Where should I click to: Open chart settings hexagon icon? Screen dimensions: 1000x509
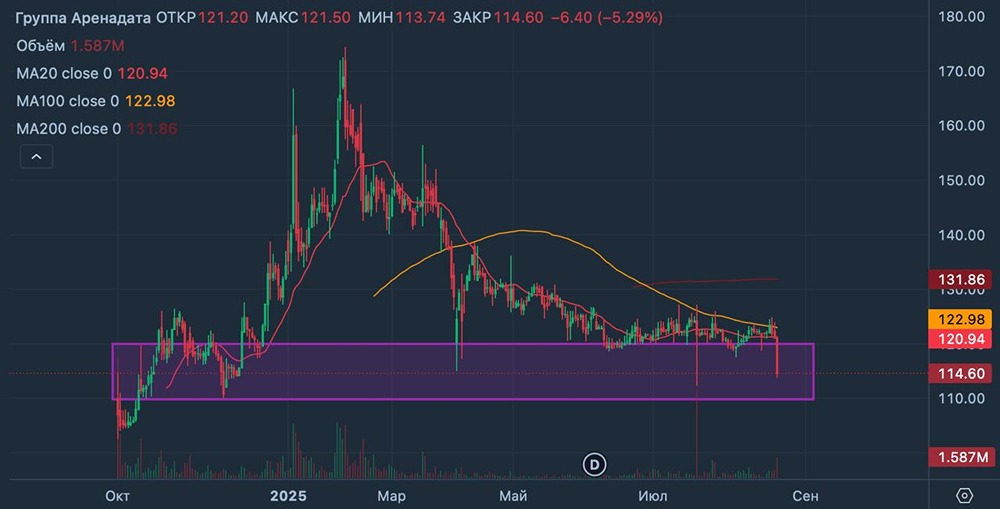coord(965,496)
